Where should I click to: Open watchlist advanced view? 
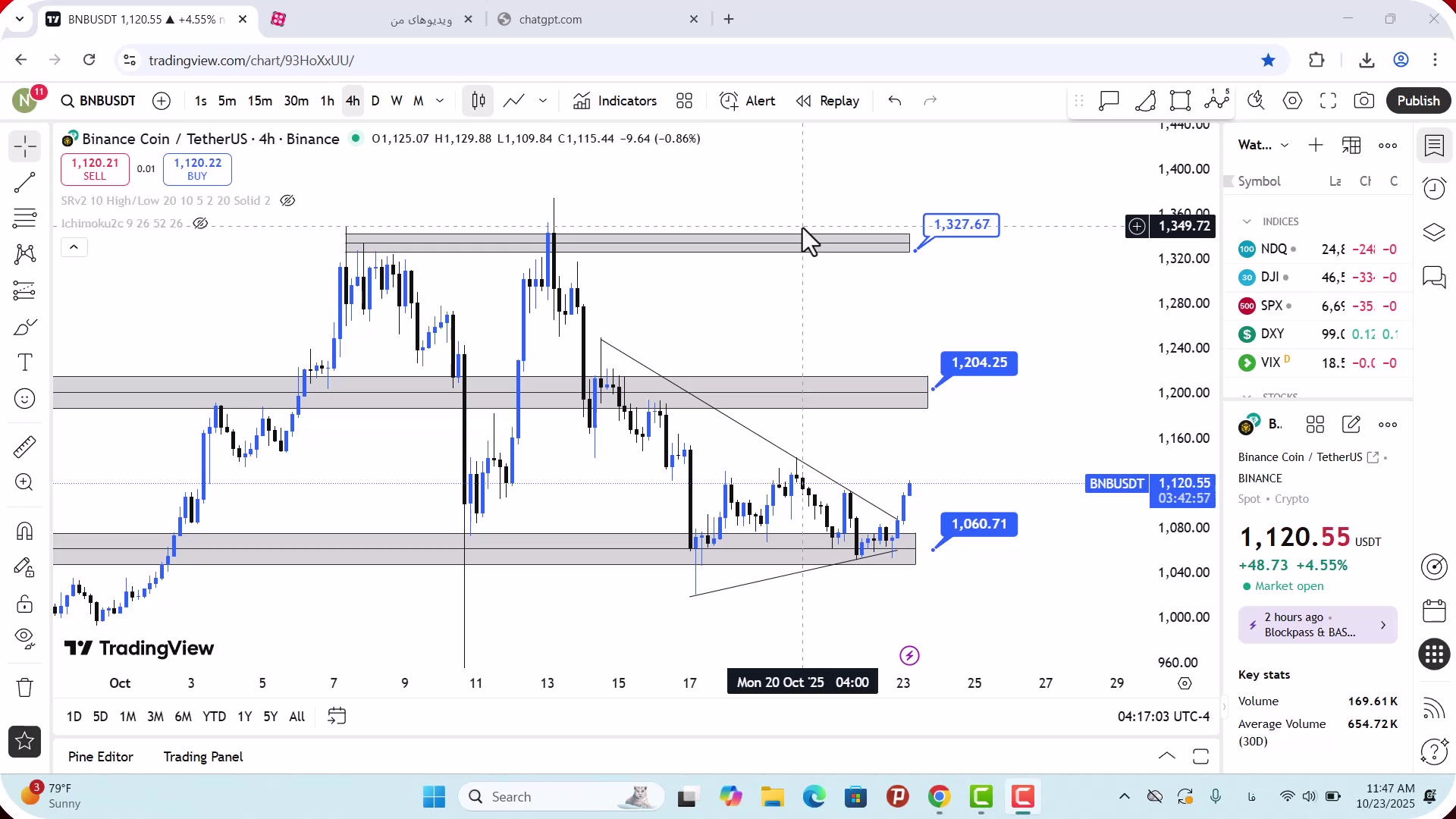1351,145
